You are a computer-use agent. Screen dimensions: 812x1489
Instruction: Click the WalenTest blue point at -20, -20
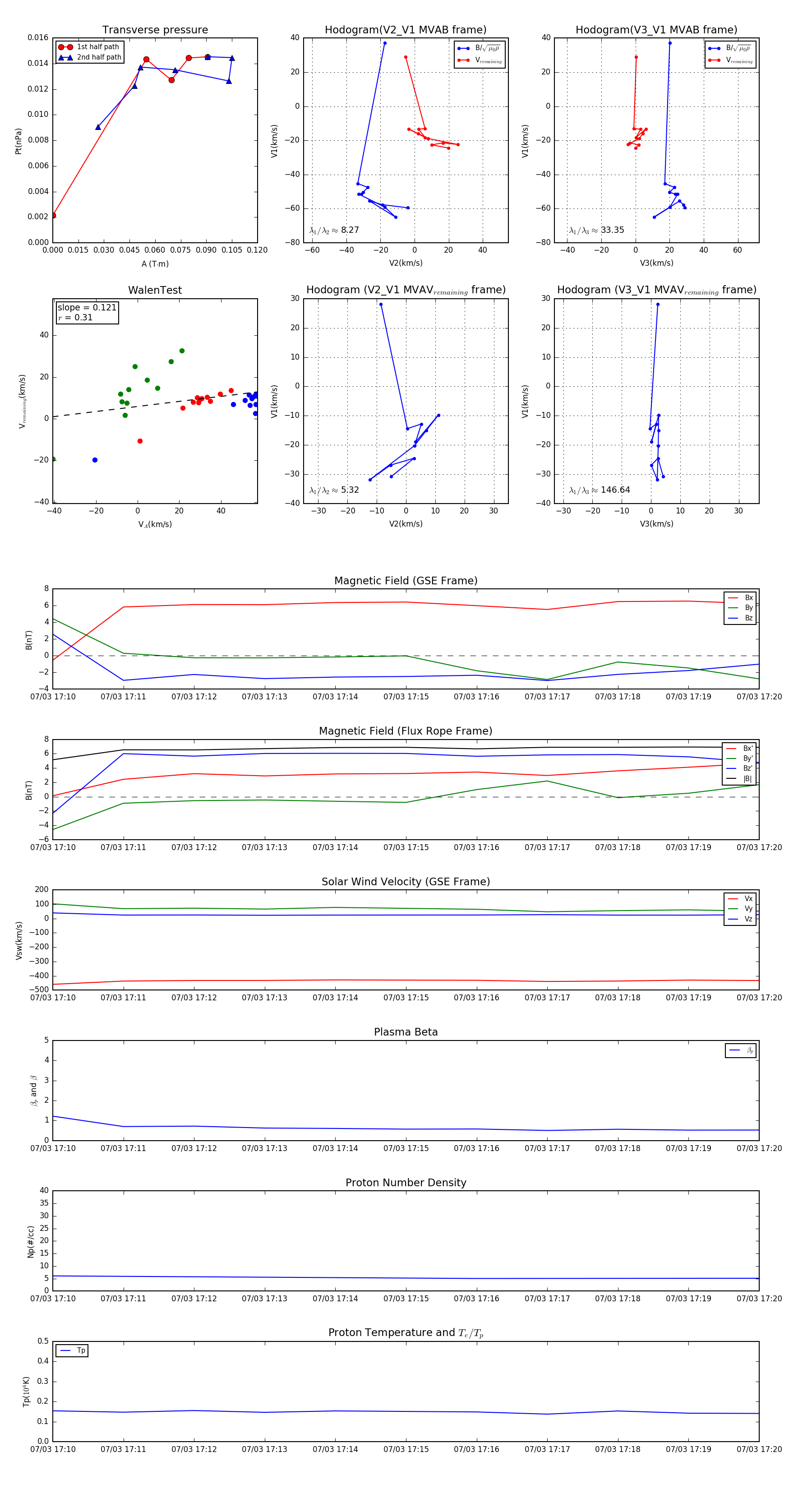(x=95, y=460)
